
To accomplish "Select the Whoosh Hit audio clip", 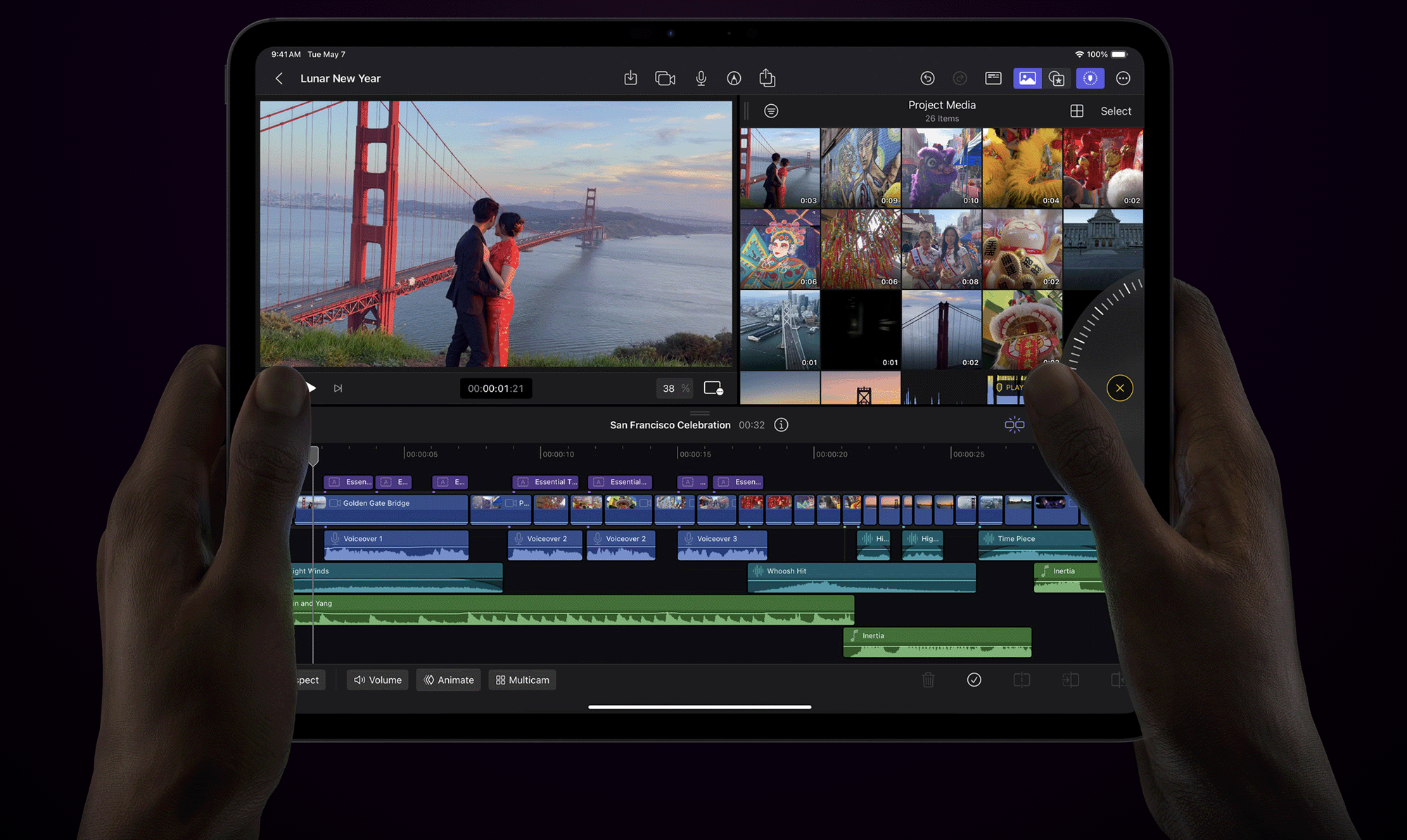I will pos(862,578).
